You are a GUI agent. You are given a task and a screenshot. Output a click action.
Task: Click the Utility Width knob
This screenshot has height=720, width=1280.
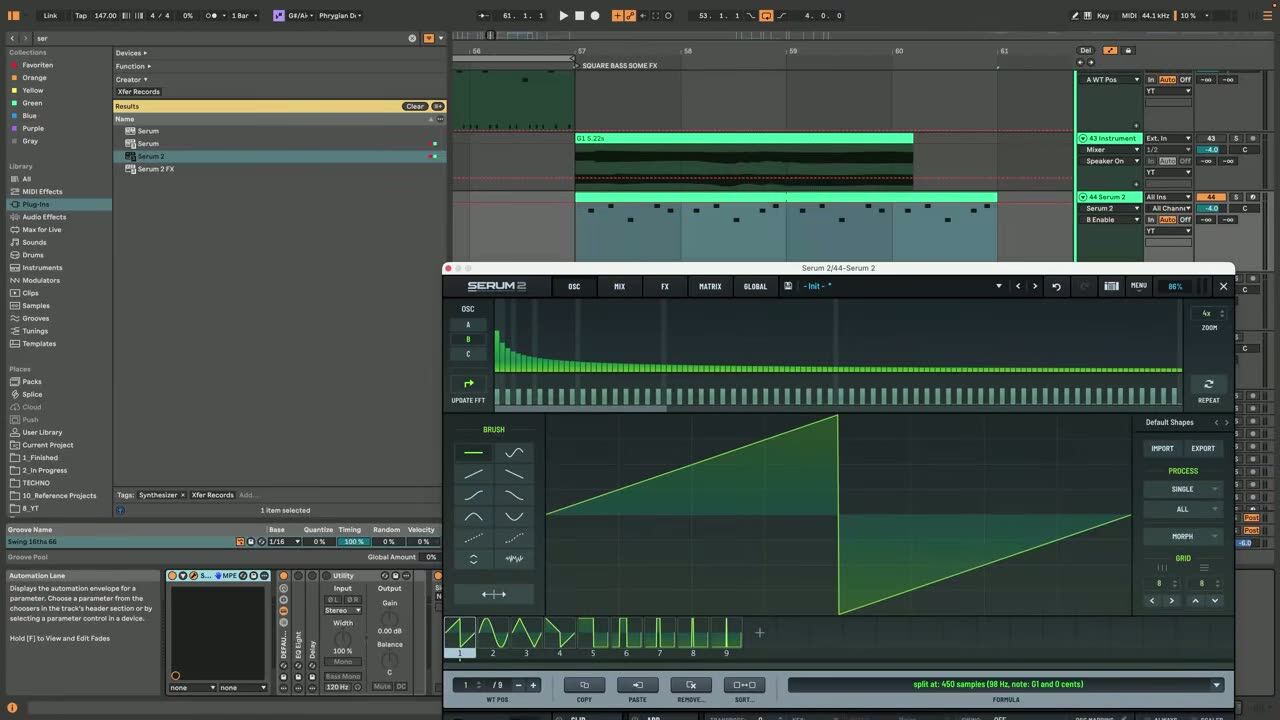tap(343, 637)
